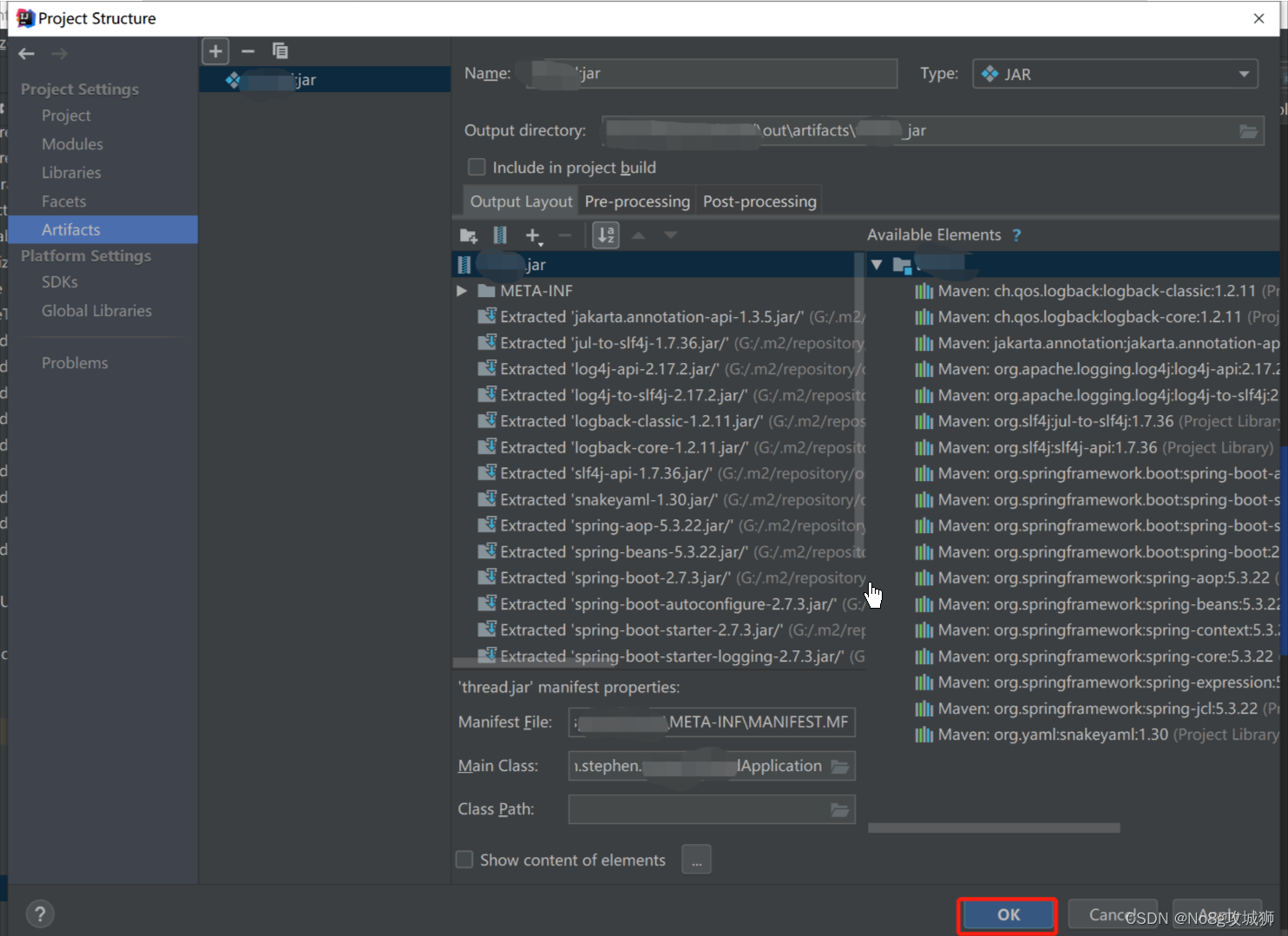Switch to the Pre-processing tab
1288x936 pixels.
click(637, 201)
